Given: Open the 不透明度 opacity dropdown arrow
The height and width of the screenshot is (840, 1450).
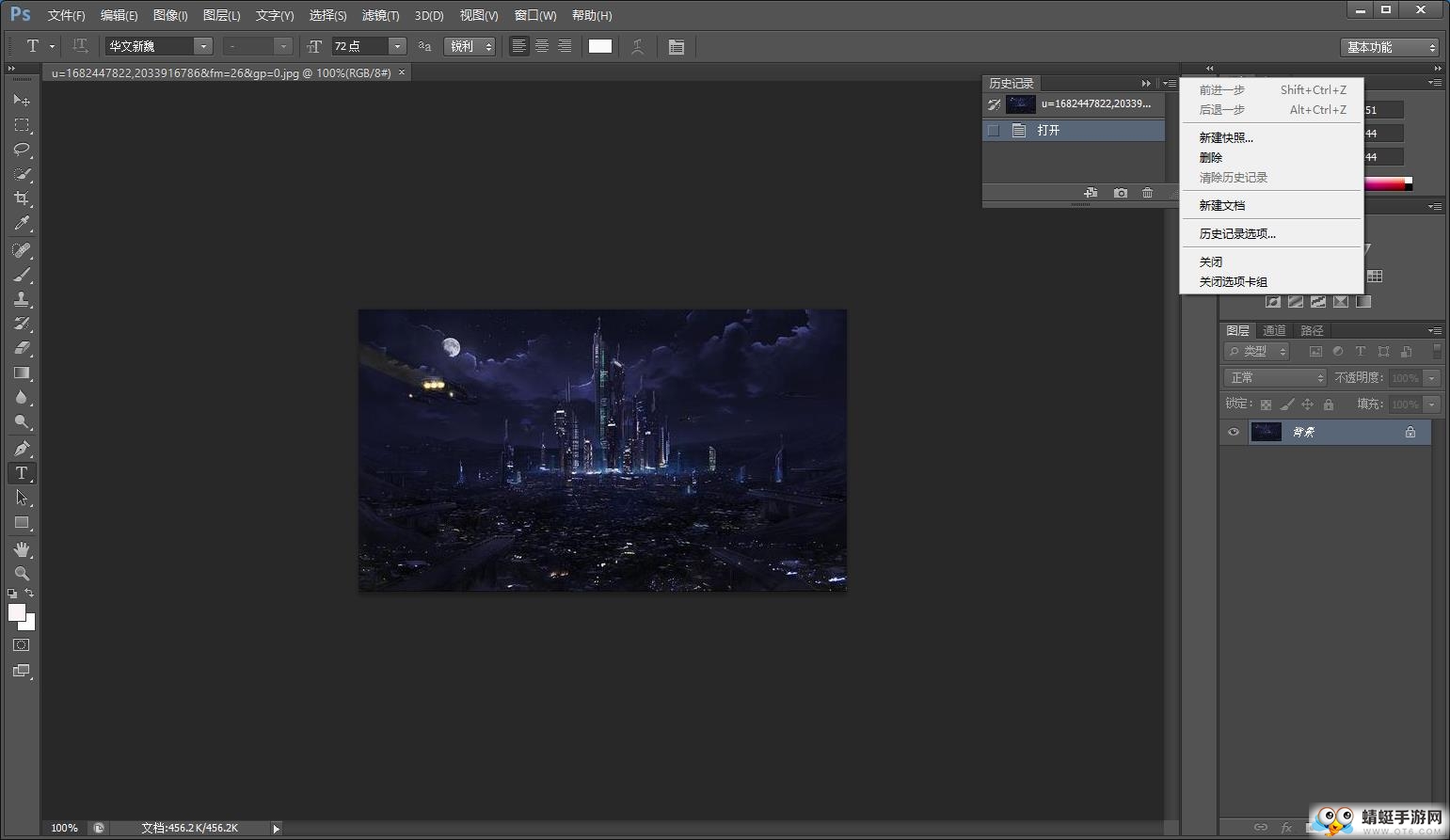Looking at the screenshot, I should coord(1431,377).
